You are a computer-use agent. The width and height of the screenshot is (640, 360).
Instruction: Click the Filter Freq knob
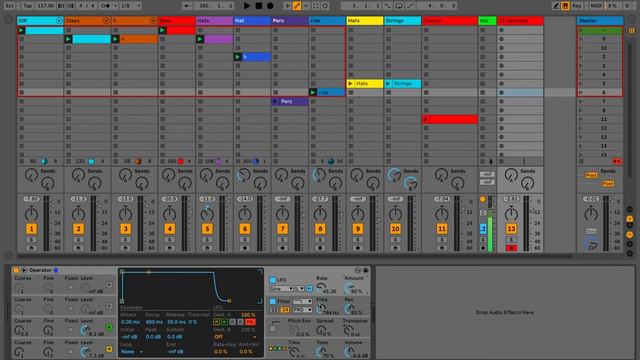321,309
